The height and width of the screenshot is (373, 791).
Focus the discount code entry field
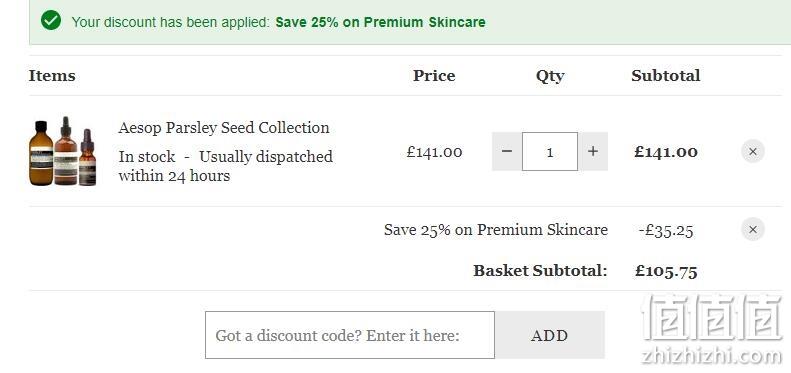[350, 335]
